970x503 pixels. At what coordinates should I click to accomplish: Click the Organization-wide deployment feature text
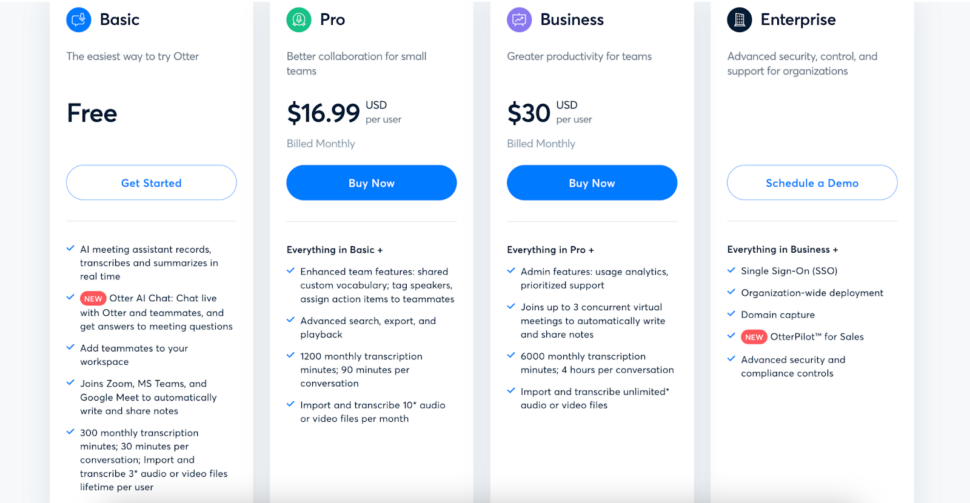pyautogui.click(x=812, y=293)
